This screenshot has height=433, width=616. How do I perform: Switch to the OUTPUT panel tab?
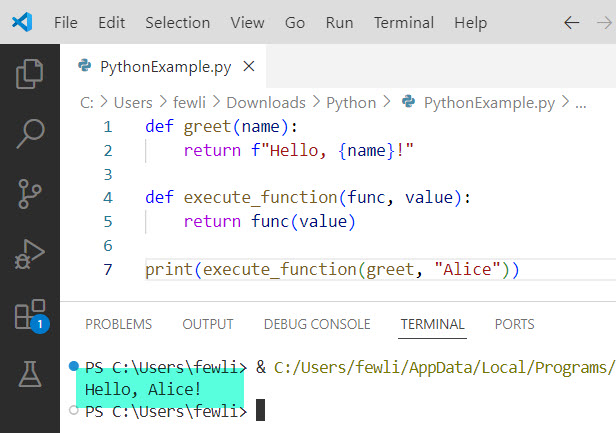pyautogui.click(x=208, y=324)
